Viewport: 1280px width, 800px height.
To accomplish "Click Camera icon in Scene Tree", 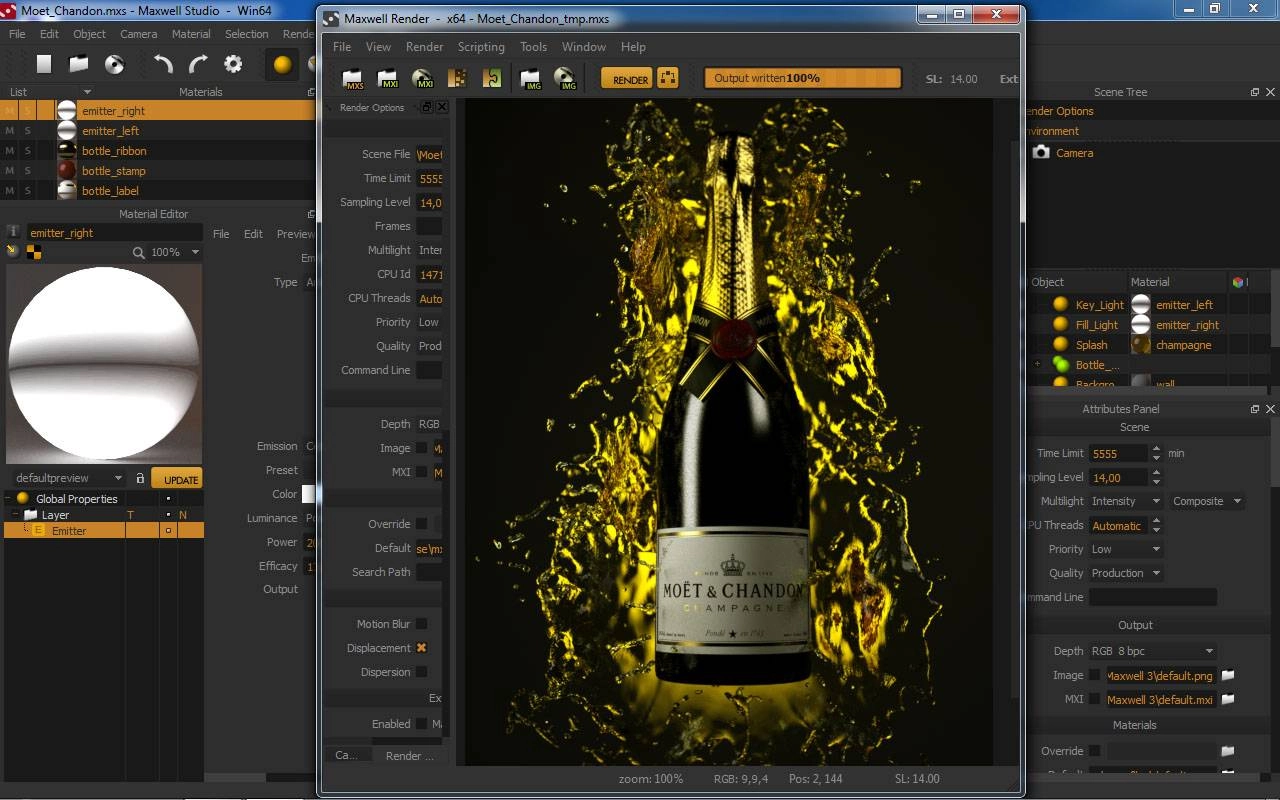I will point(1041,153).
